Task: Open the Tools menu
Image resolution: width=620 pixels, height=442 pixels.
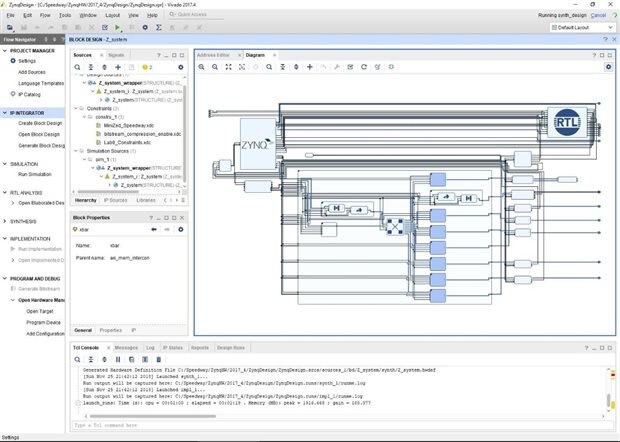Action: [64, 15]
